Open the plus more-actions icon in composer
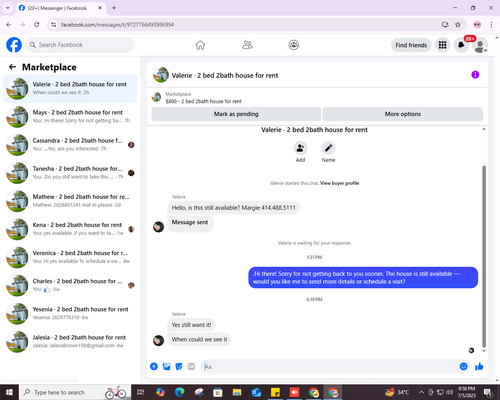The height and width of the screenshot is (400, 500). point(154,366)
